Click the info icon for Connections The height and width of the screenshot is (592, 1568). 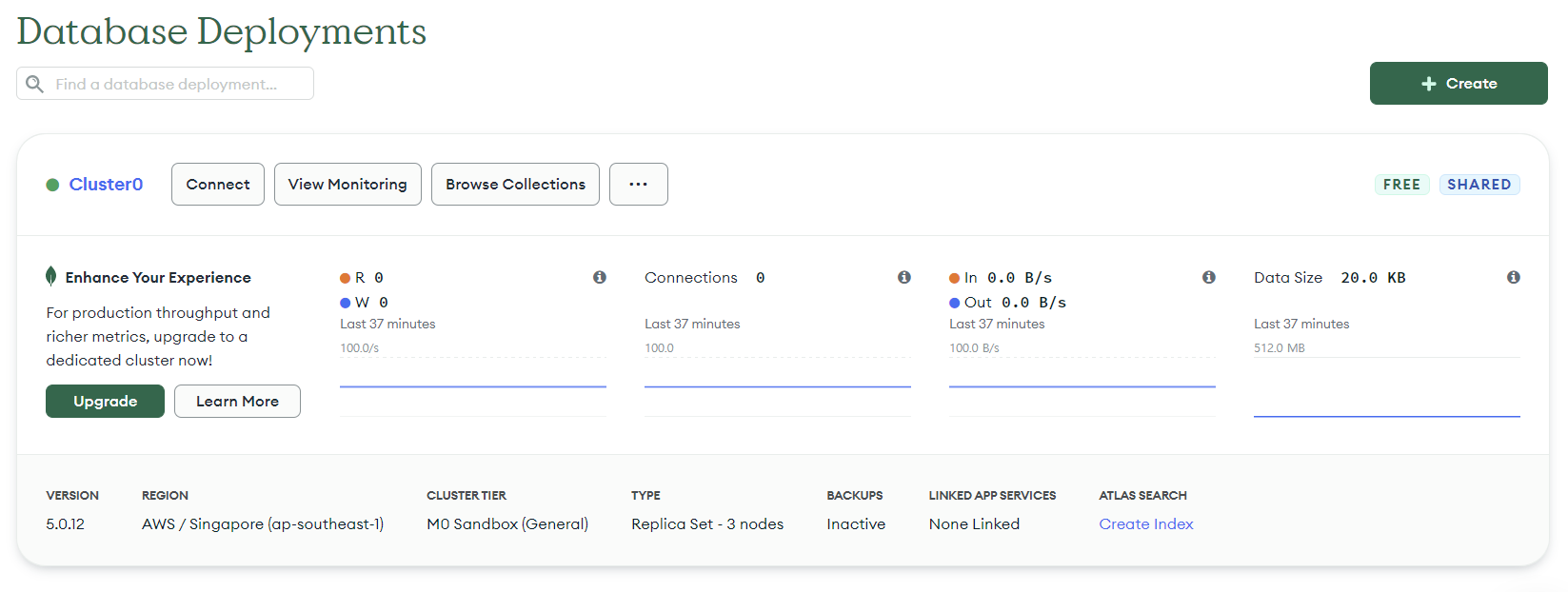904,277
